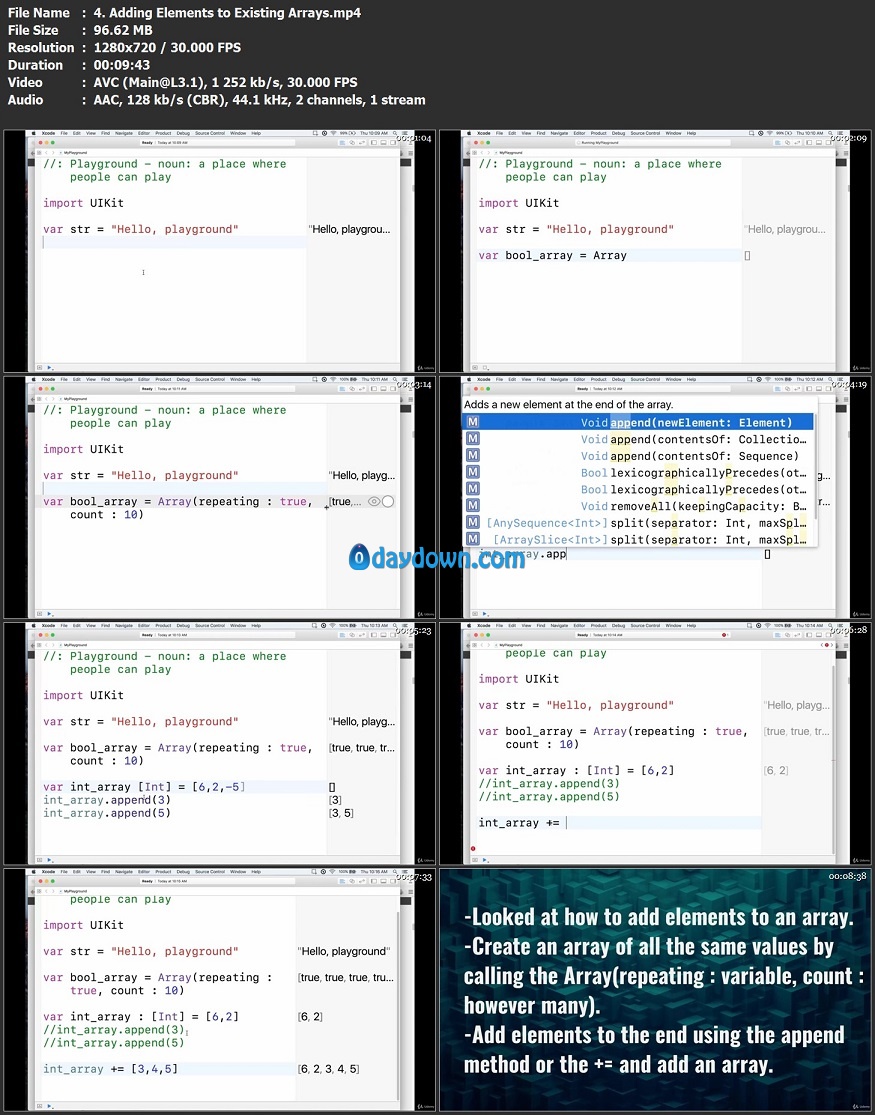
Task: Click the M icon beside removeAll(keepingCapacity:) suggestion
Action: (x=473, y=506)
